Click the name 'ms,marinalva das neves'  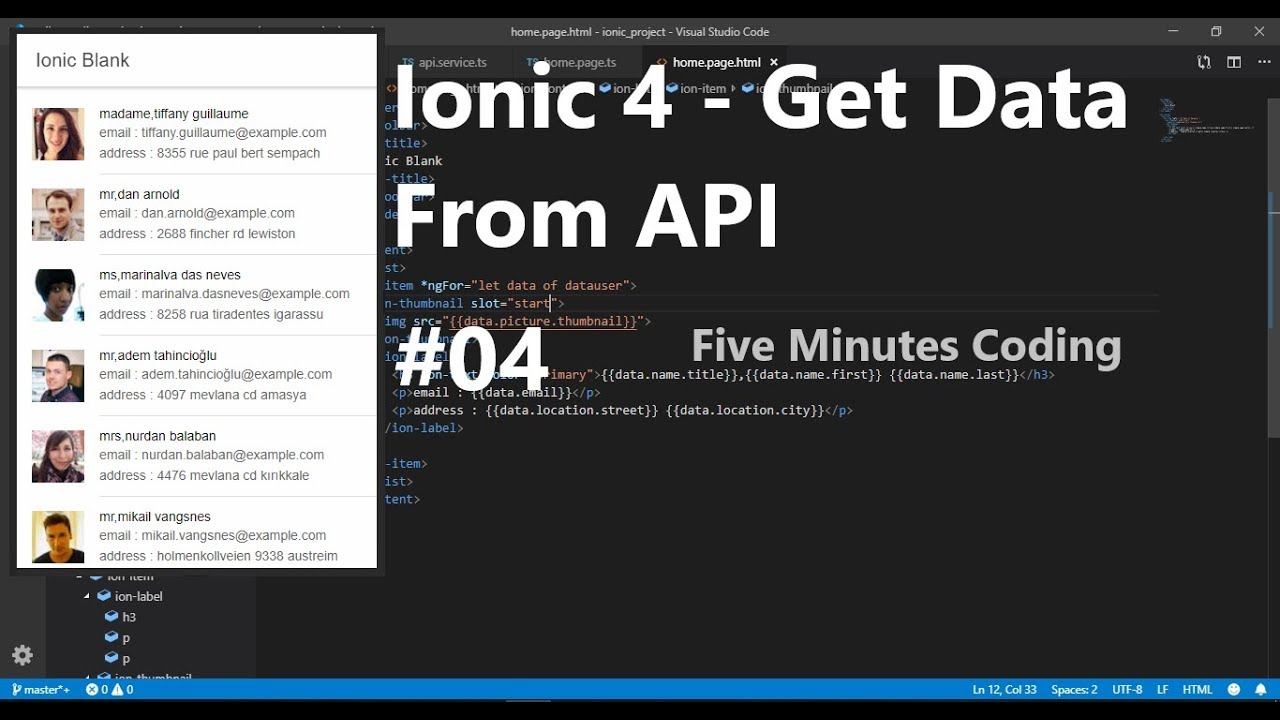click(170, 275)
